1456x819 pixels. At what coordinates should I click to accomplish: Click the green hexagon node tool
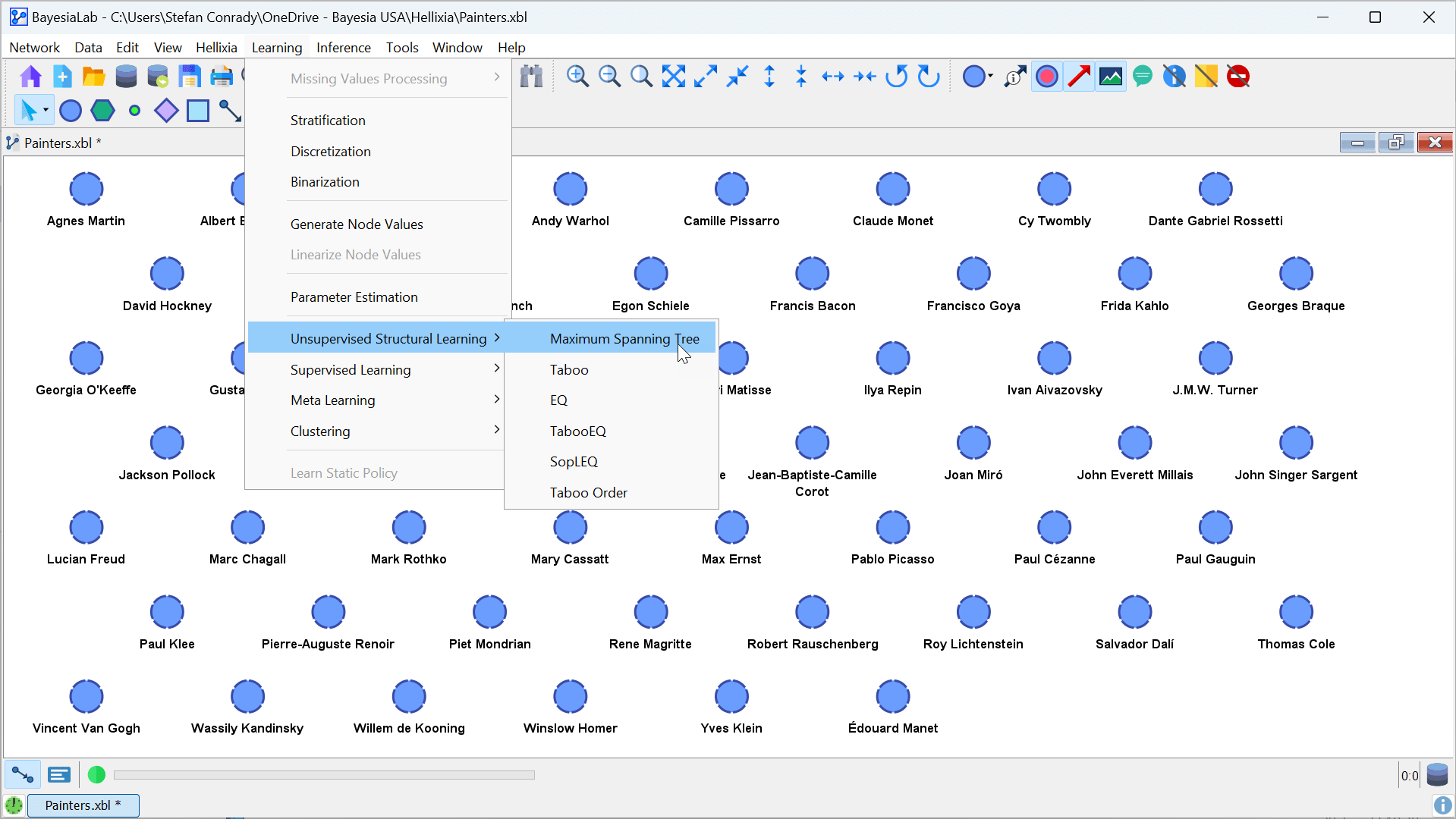tap(102, 111)
